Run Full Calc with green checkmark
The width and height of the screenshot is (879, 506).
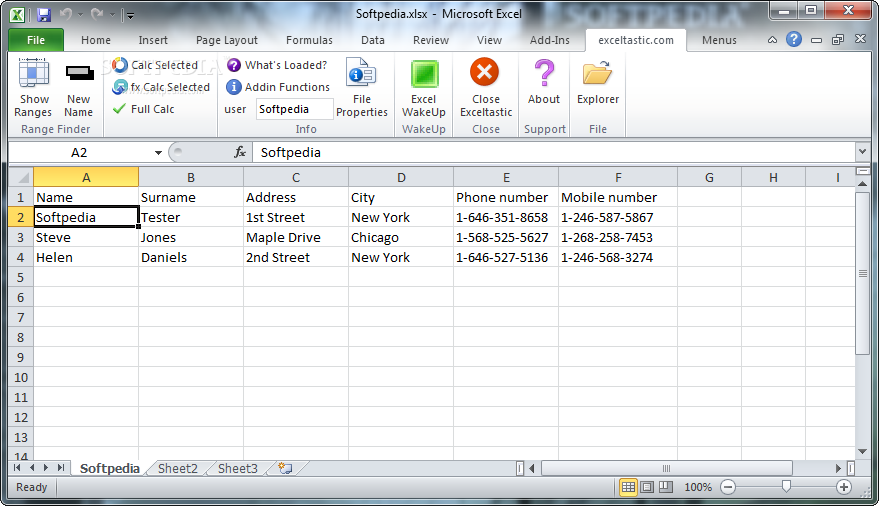pyautogui.click(x=144, y=109)
